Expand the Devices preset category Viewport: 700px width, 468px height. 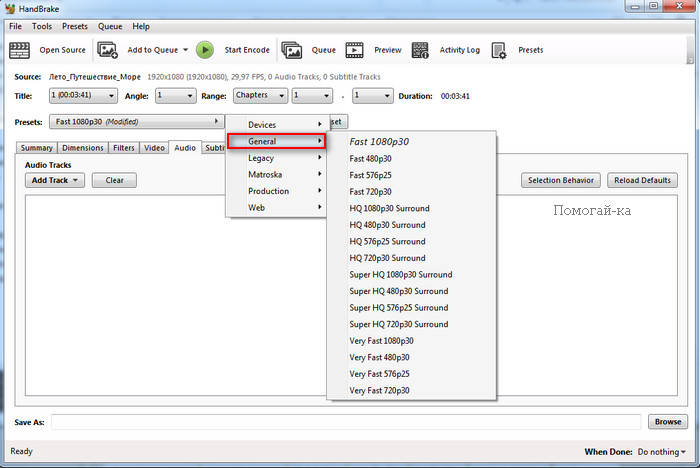(276, 125)
